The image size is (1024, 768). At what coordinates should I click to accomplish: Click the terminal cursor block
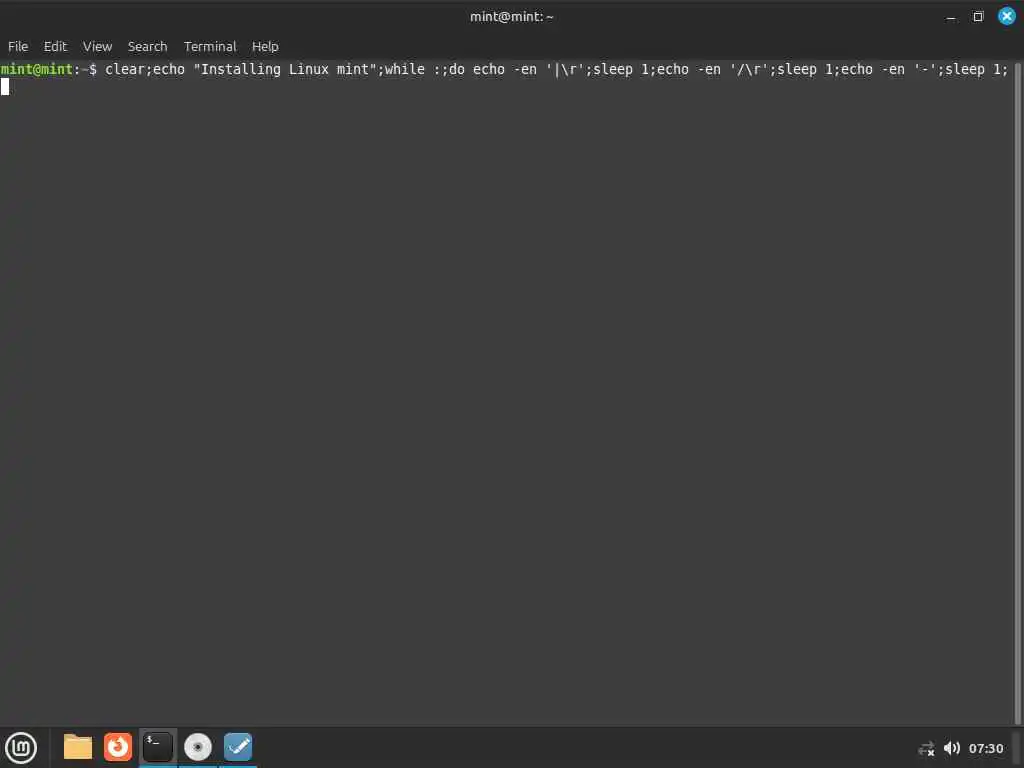(5, 86)
